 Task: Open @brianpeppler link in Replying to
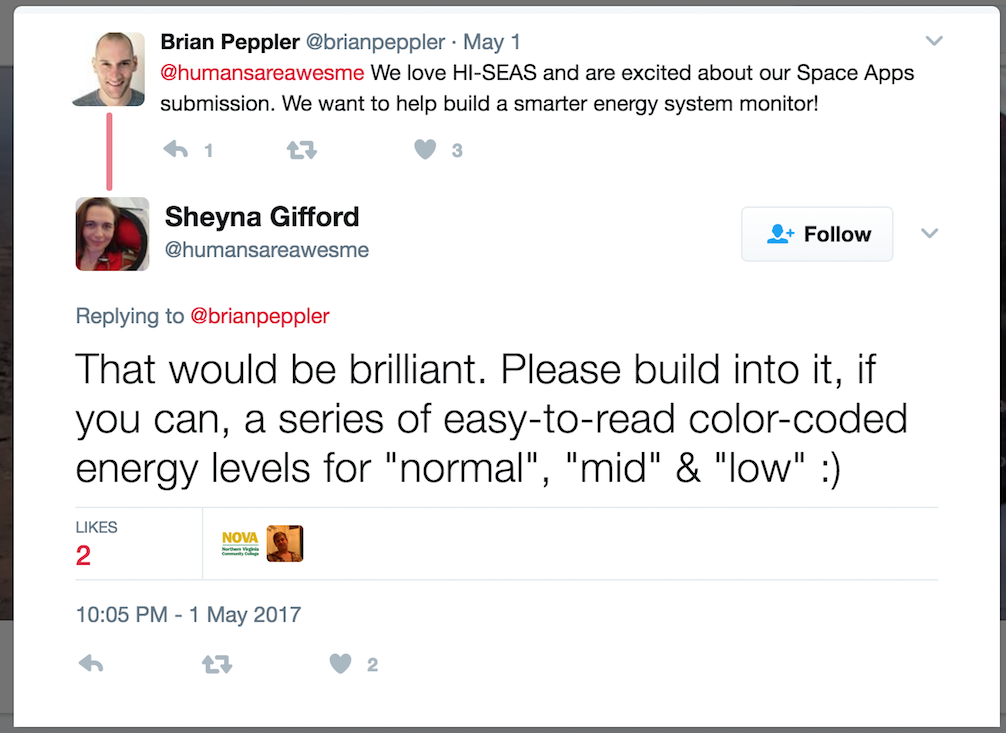(260, 316)
